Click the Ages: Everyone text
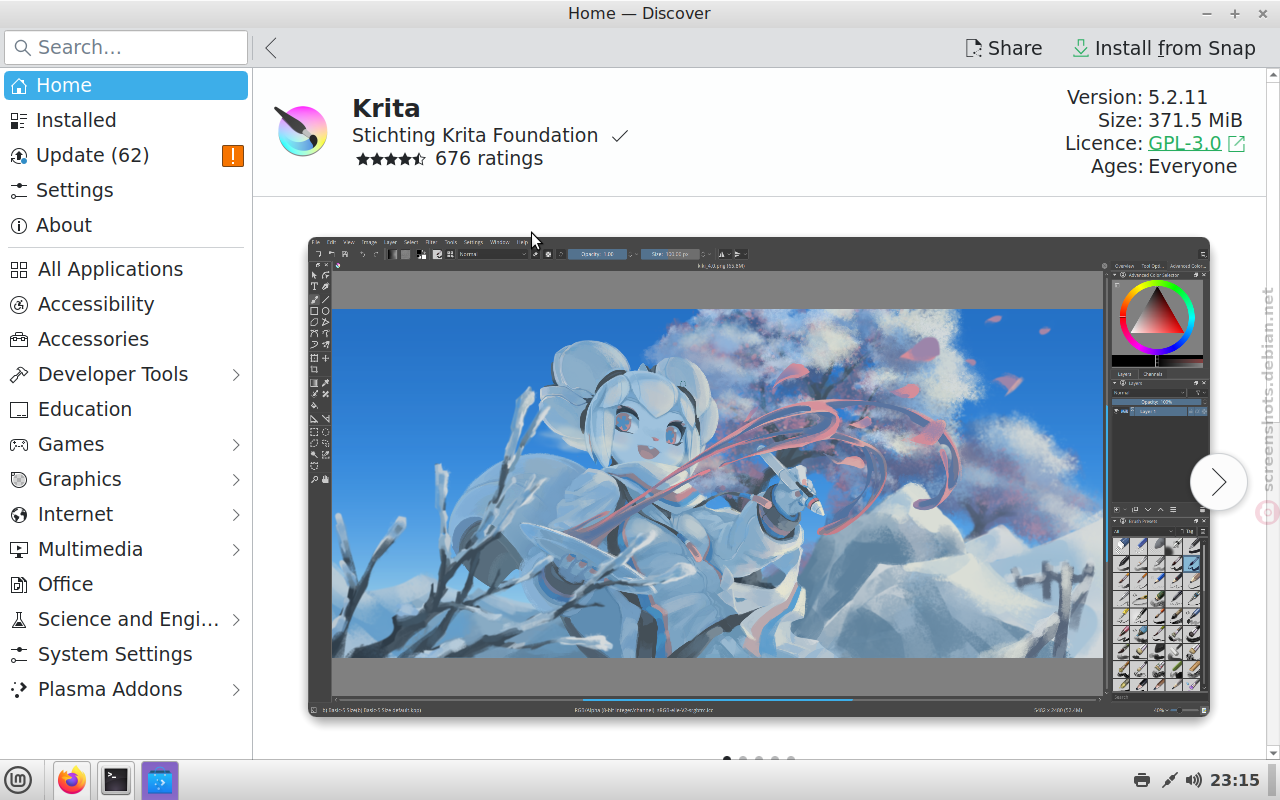The image size is (1280, 800). (x=1164, y=166)
